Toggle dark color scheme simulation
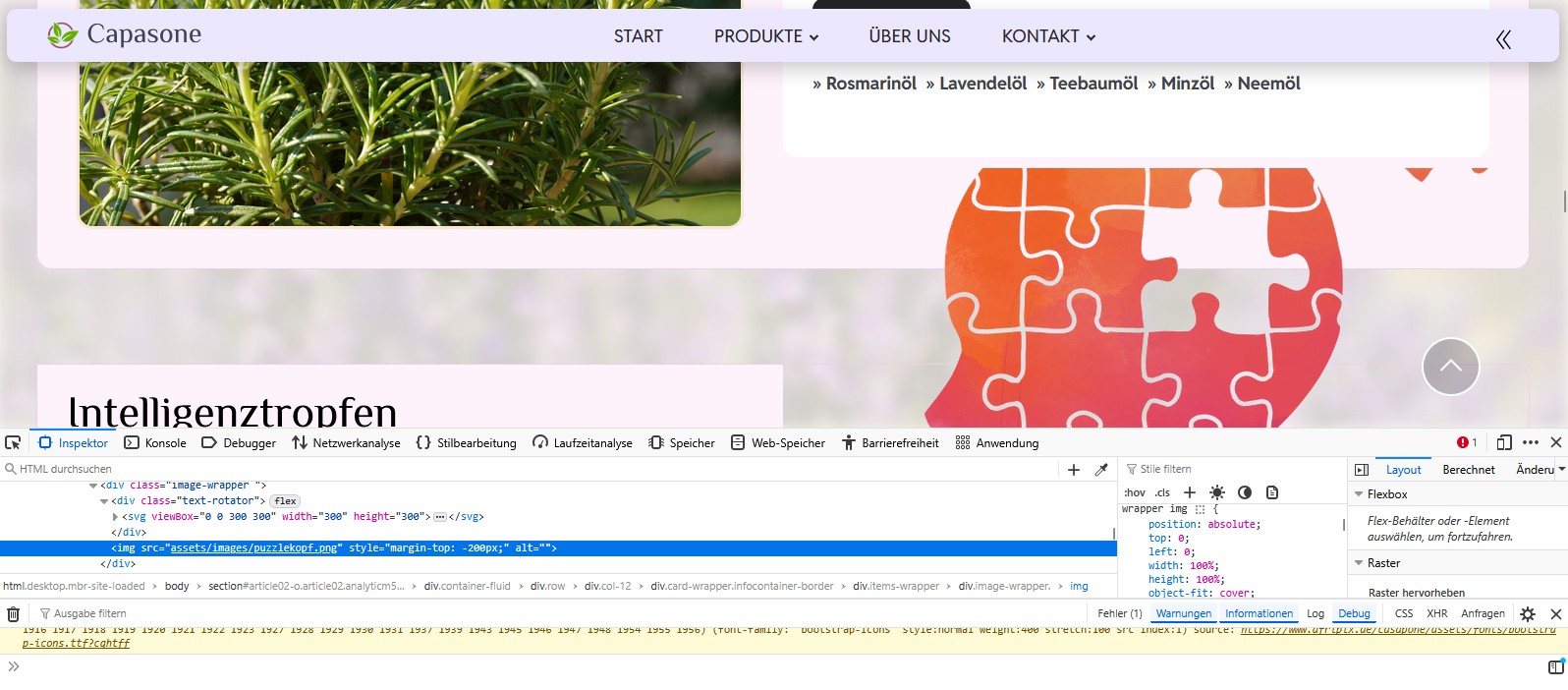 (x=1245, y=492)
